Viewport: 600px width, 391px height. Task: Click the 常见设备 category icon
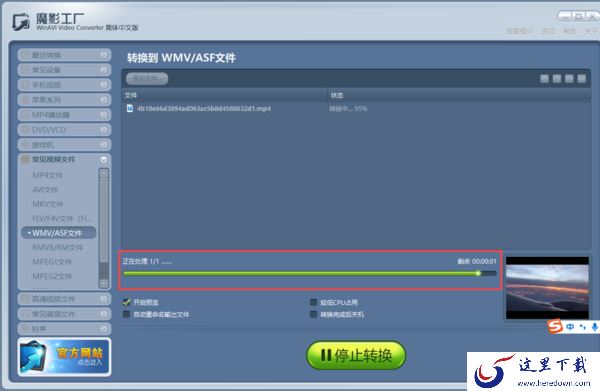tap(25, 70)
